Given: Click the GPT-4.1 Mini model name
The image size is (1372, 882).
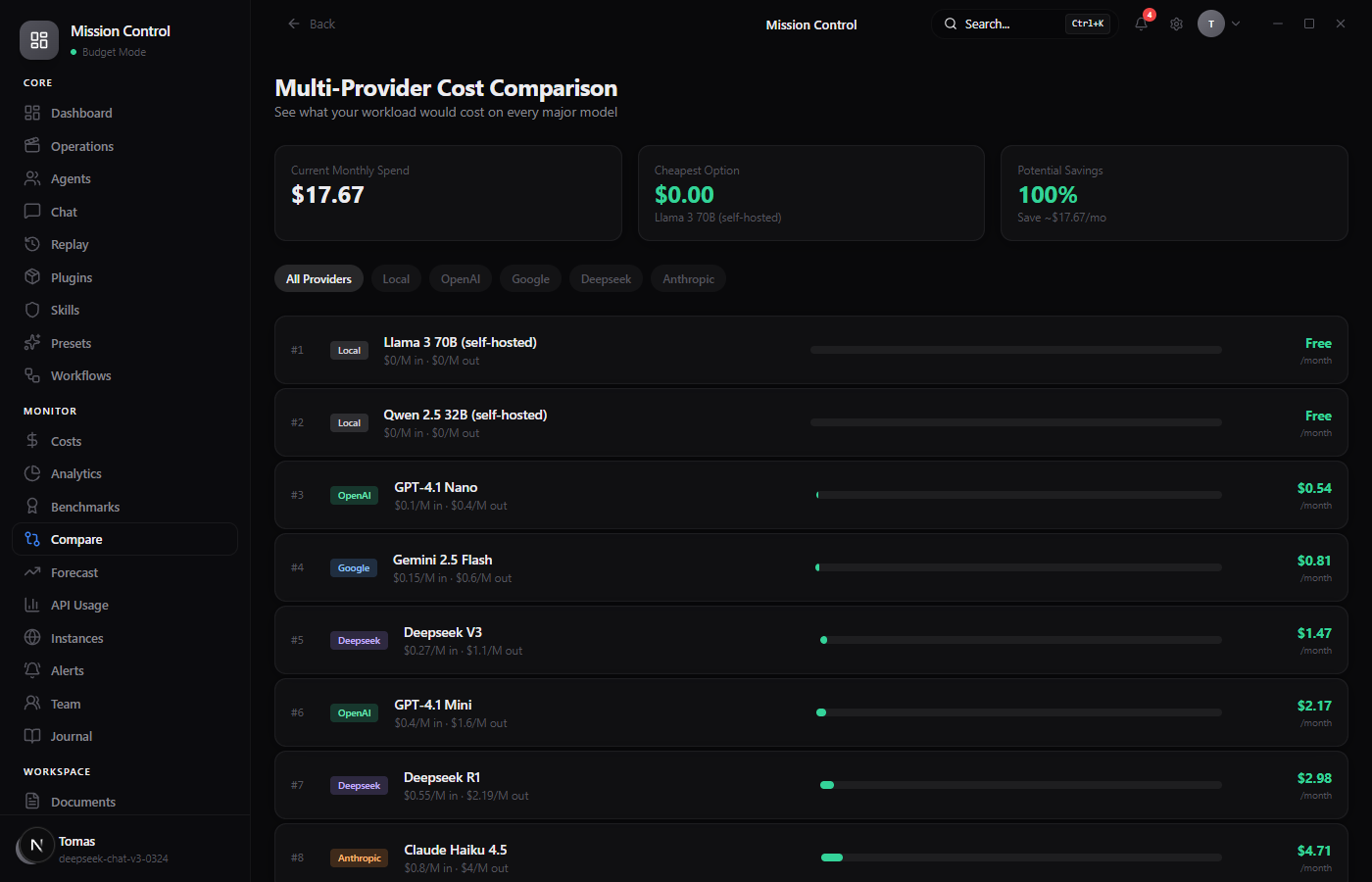Looking at the screenshot, I should pyautogui.click(x=433, y=705).
